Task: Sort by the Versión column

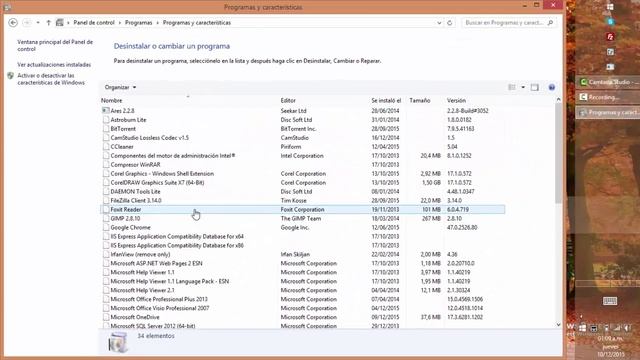Action: tap(456, 100)
